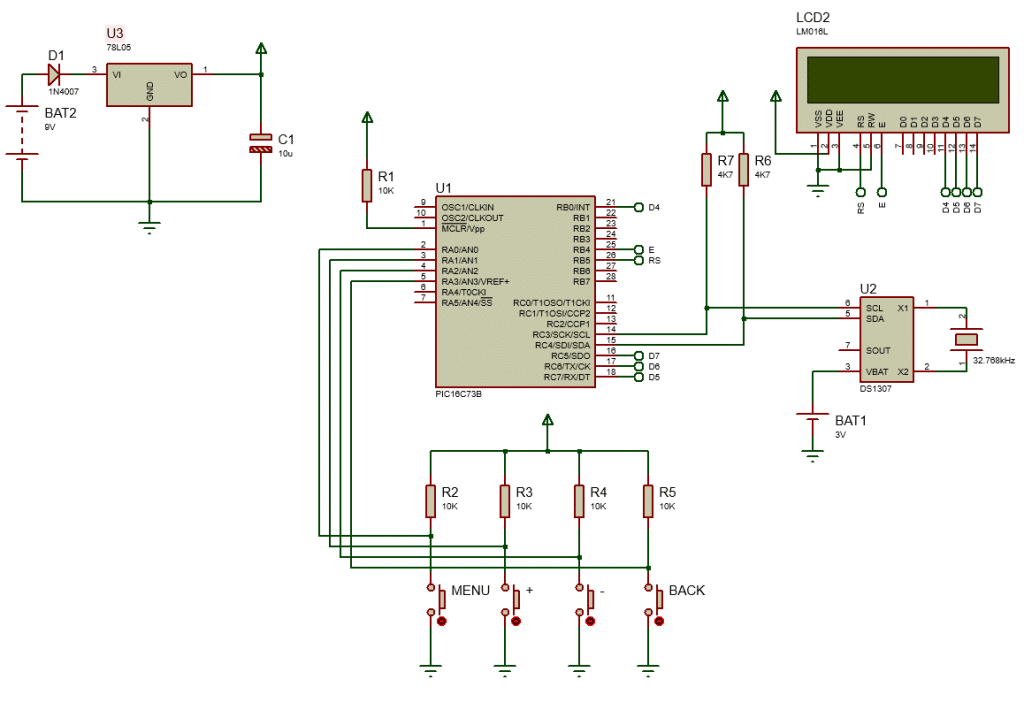Select the D5 terminal at RC7/RX/DT
This screenshot has height=710, width=1024.
tap(639, 377)
